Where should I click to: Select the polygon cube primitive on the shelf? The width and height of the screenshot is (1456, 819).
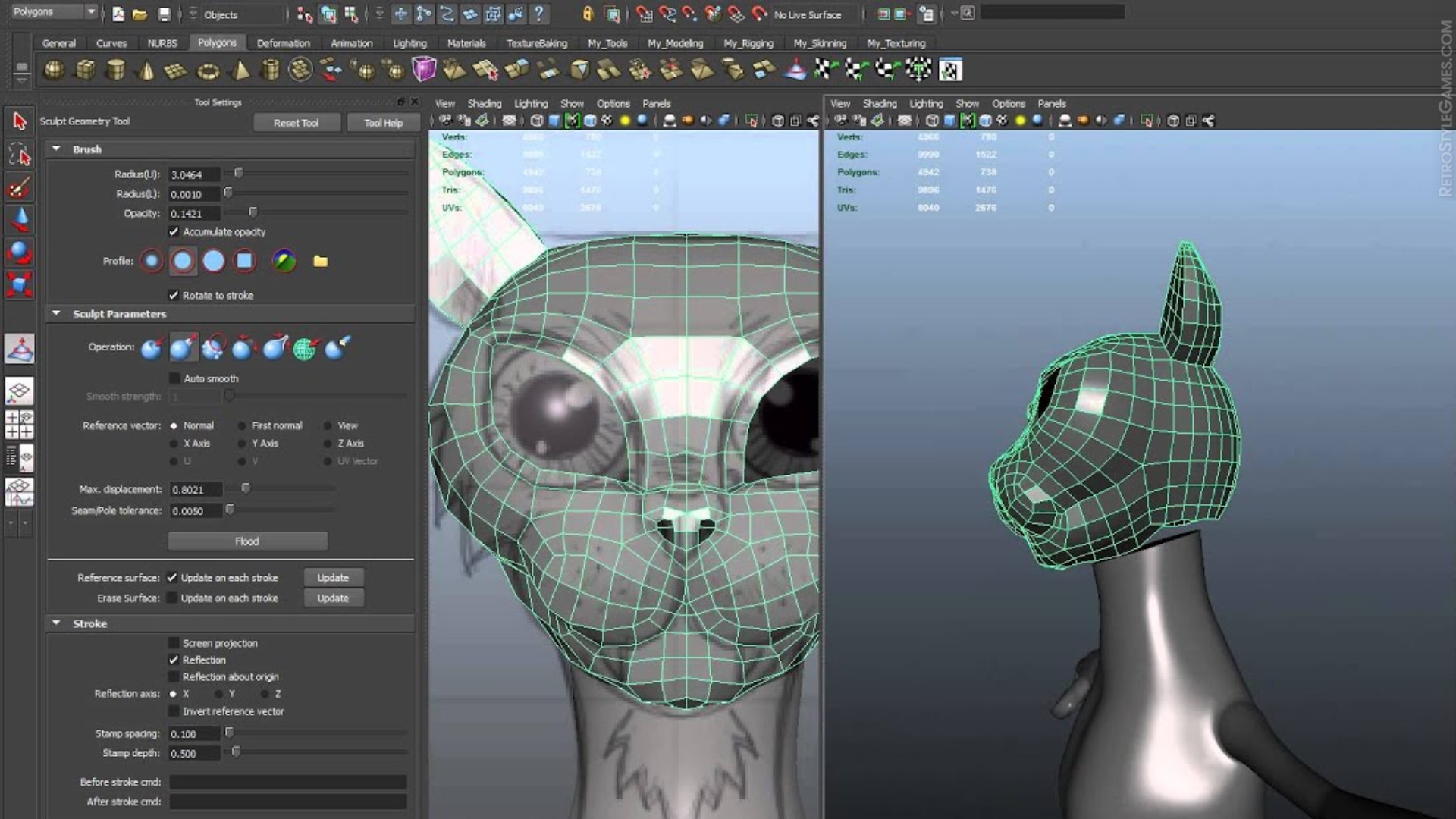pos(83,70)
